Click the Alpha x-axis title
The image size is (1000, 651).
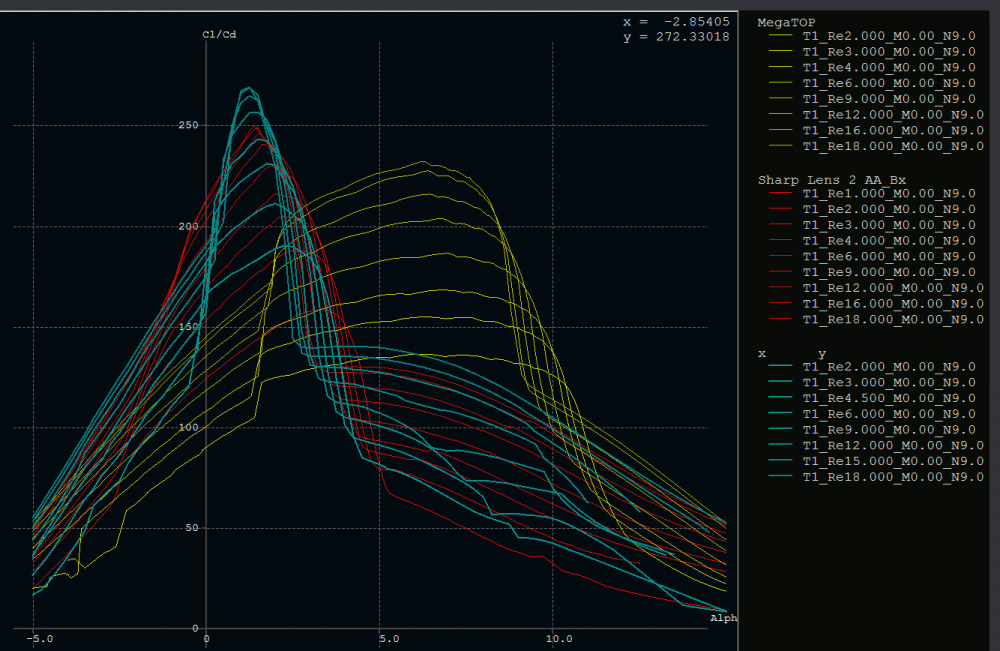(723, 618)
